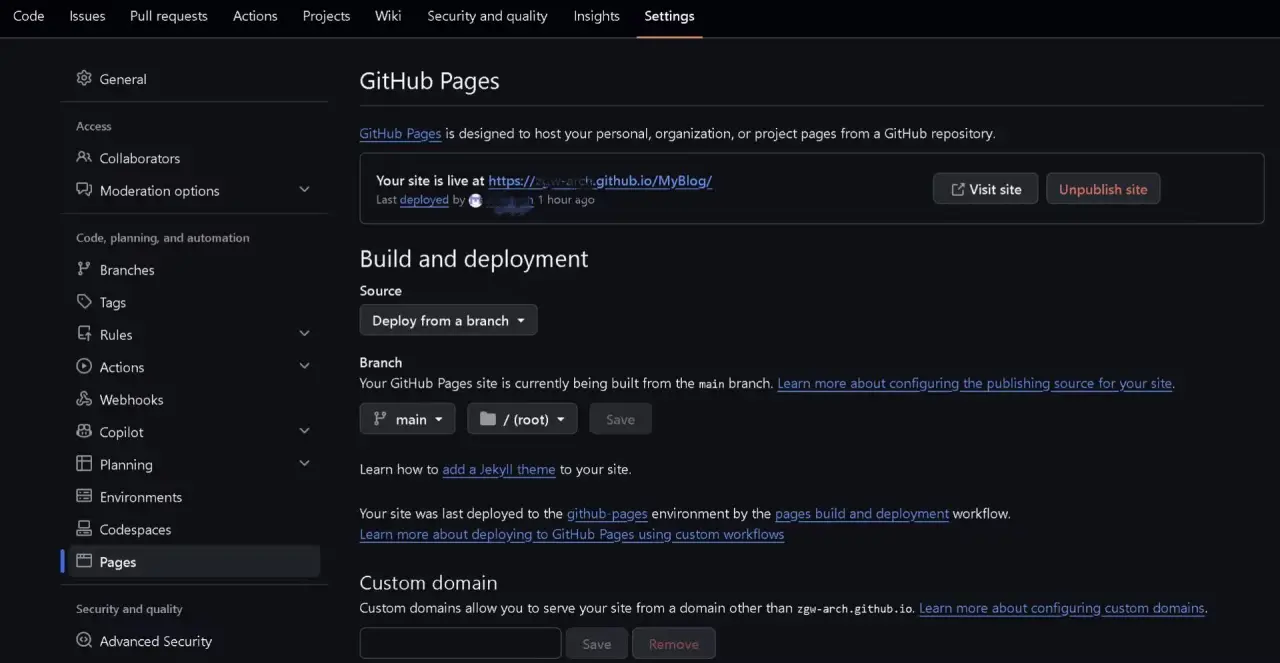
Task: Open link about configuring custom domains
Action: [1062, 608]
